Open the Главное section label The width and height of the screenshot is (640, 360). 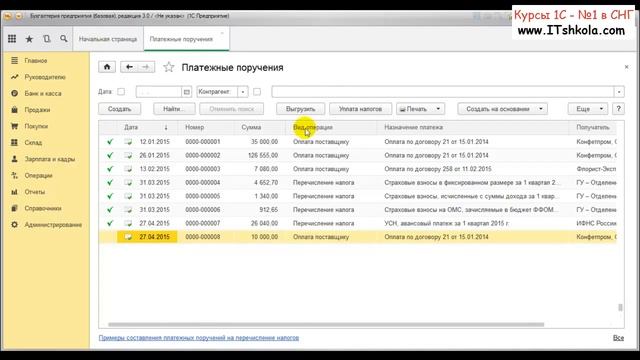[x=36, y=60]
